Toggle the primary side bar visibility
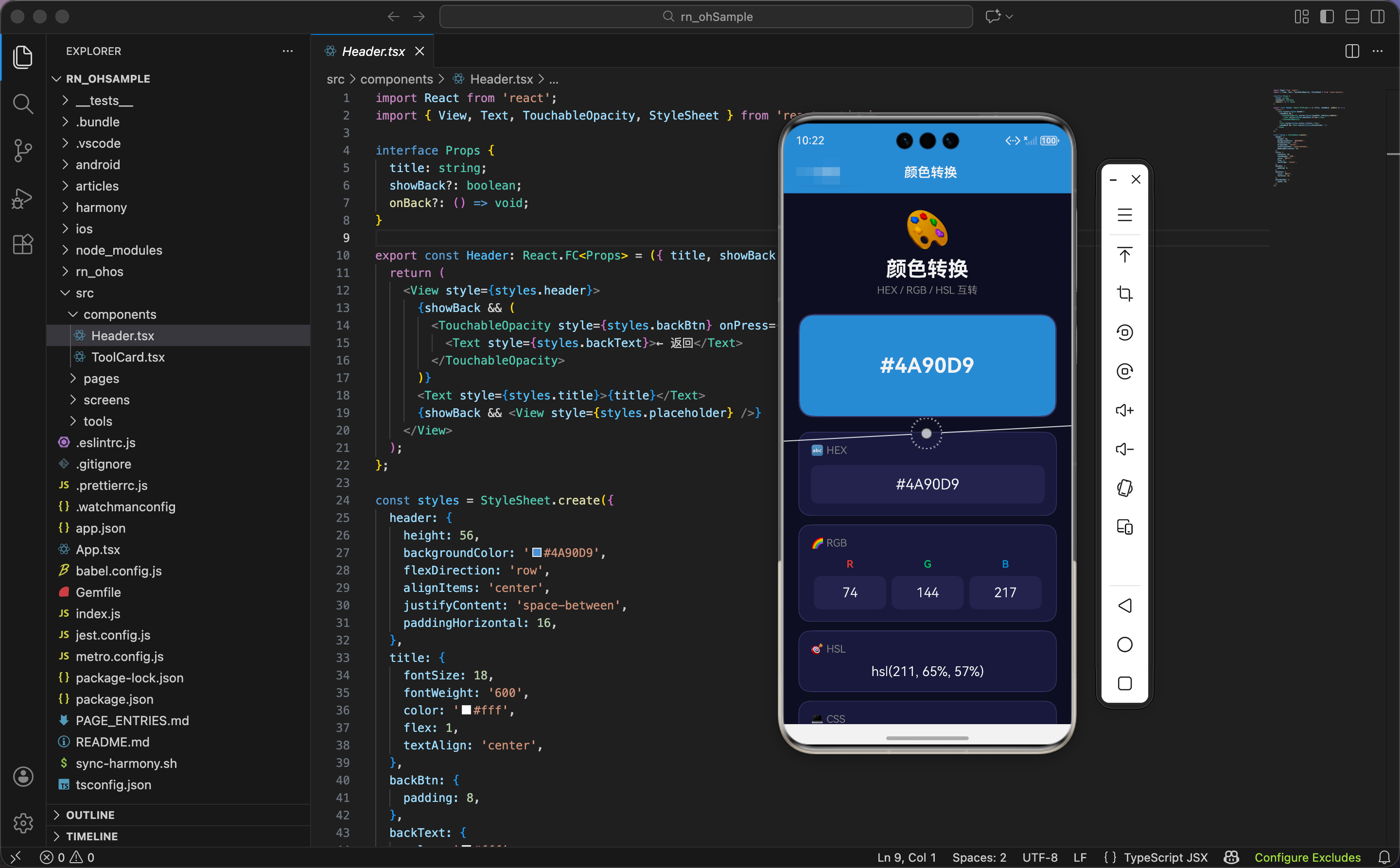1400x868 pixels. pos(1327,17)
